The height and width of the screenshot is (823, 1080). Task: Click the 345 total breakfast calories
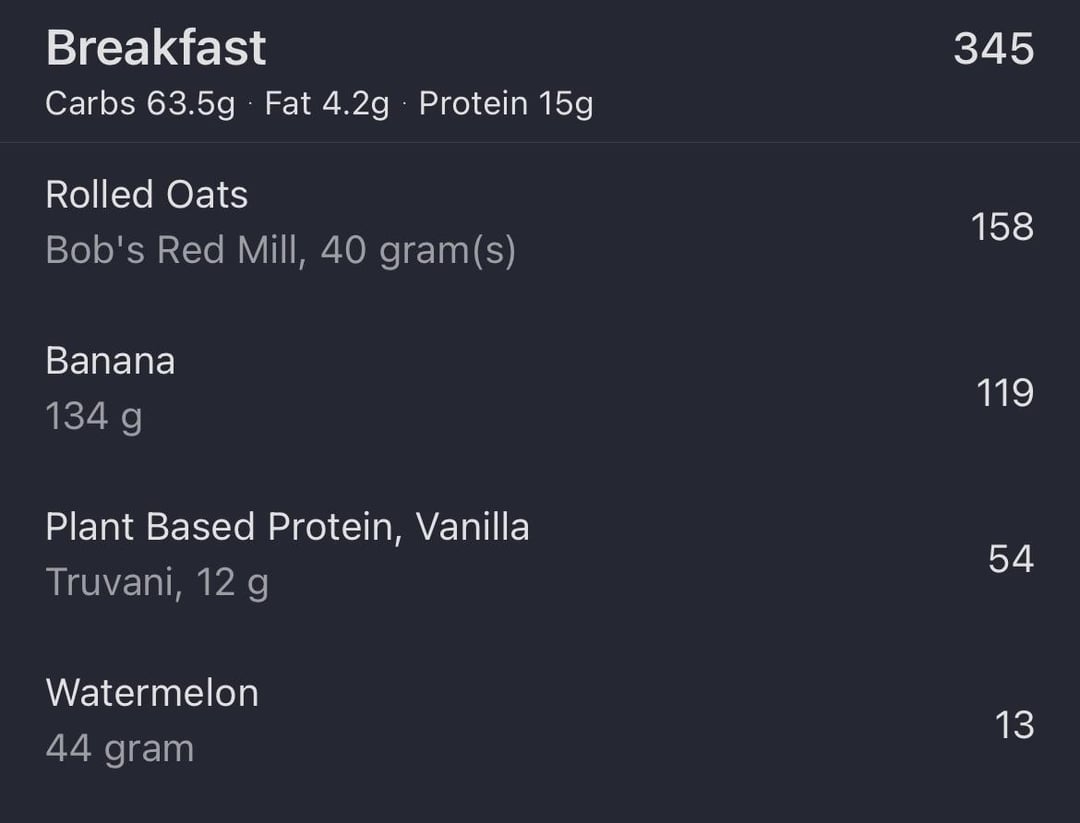tap(993, 49)
